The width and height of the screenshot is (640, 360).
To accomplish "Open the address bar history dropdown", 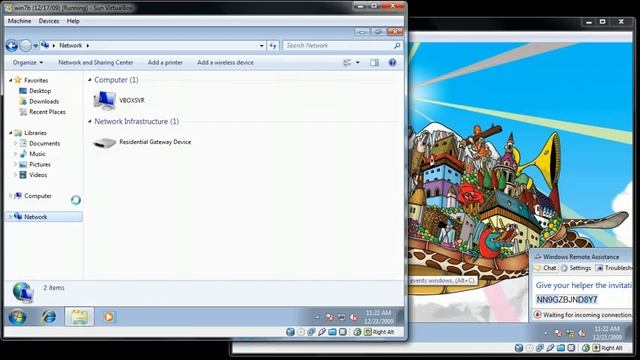I will (x=262, y=46).
